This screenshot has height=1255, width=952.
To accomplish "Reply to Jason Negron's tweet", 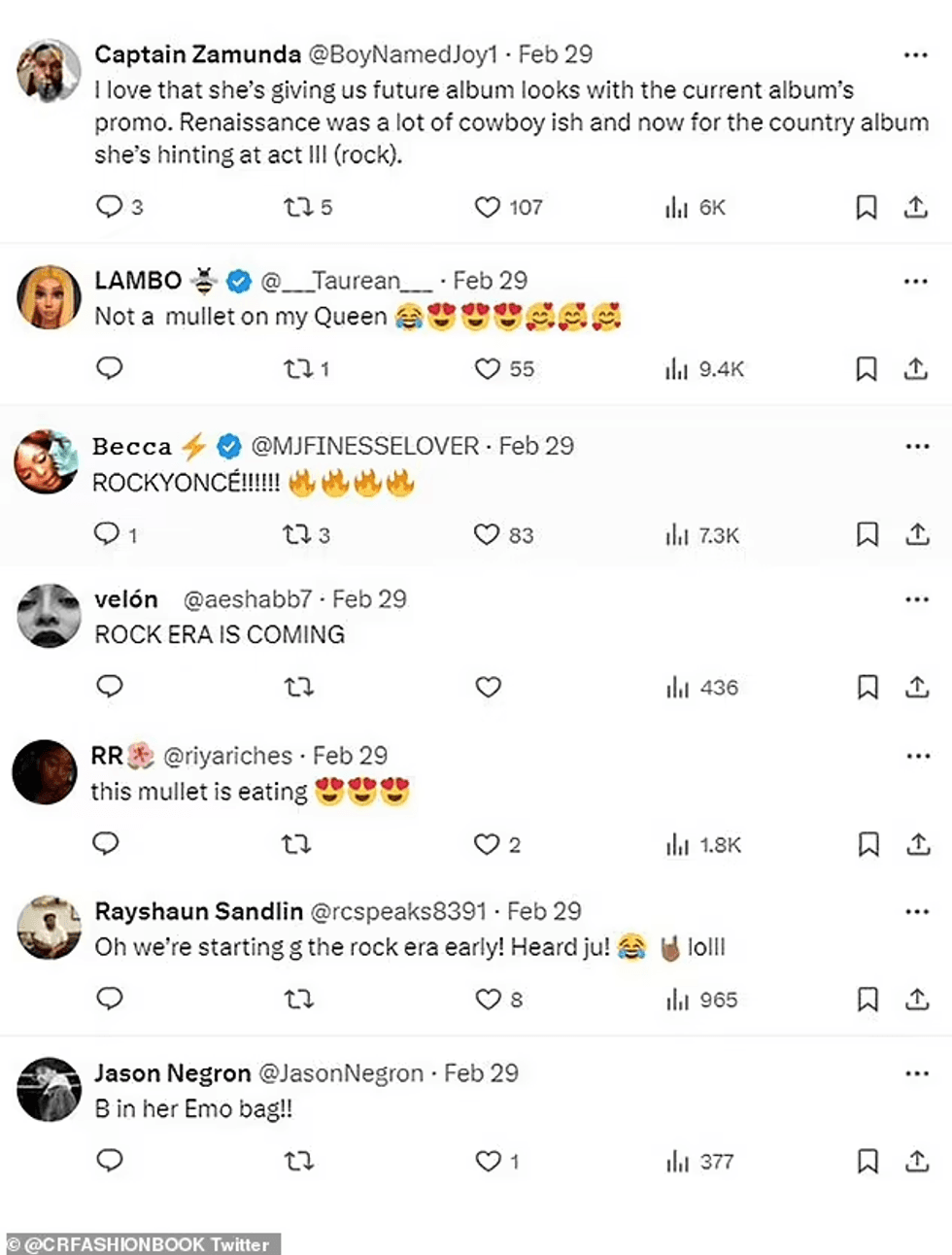I will pos(110,1160).
